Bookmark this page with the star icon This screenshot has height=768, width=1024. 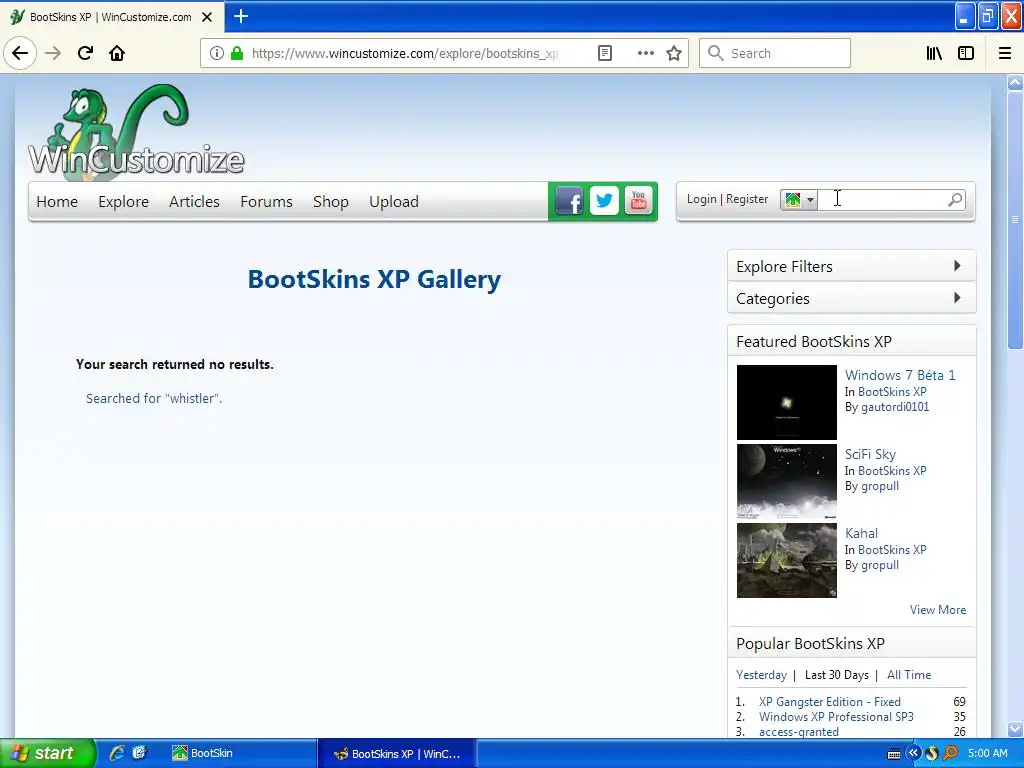coord(674,53)
